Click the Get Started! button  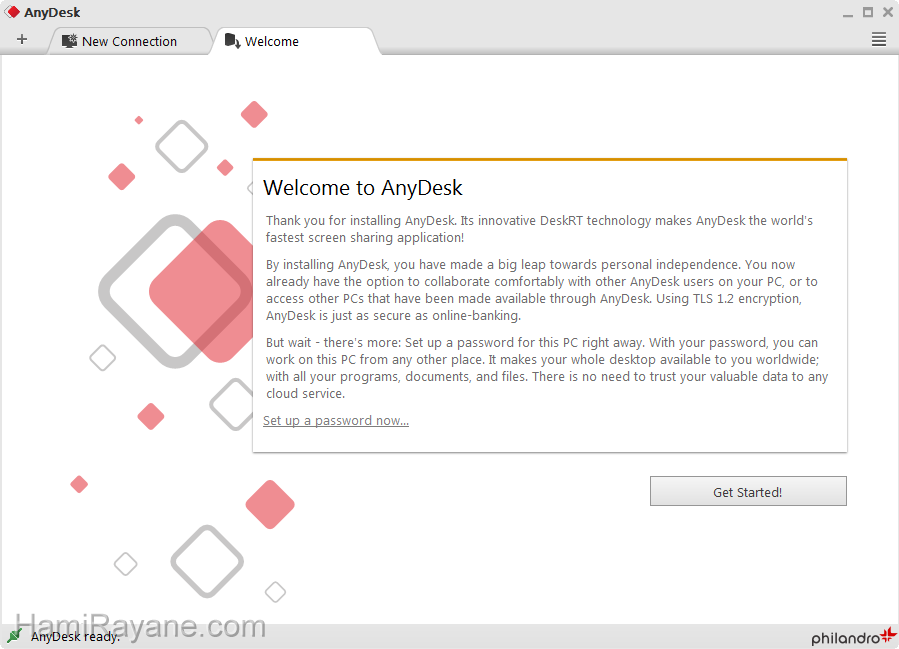pyautogui.click(x=748, y=491)
